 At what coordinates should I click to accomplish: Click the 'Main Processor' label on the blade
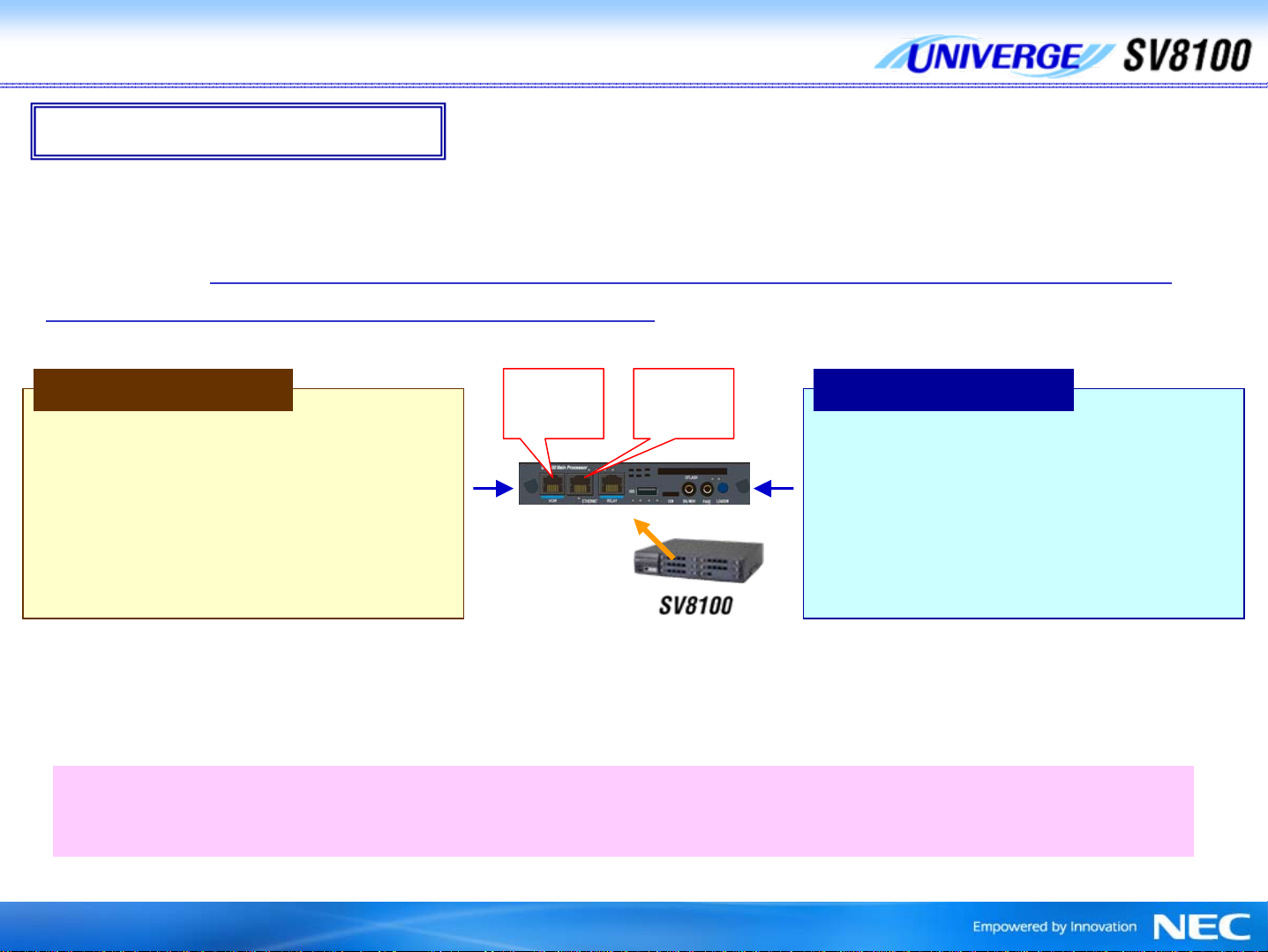(570, 468)
